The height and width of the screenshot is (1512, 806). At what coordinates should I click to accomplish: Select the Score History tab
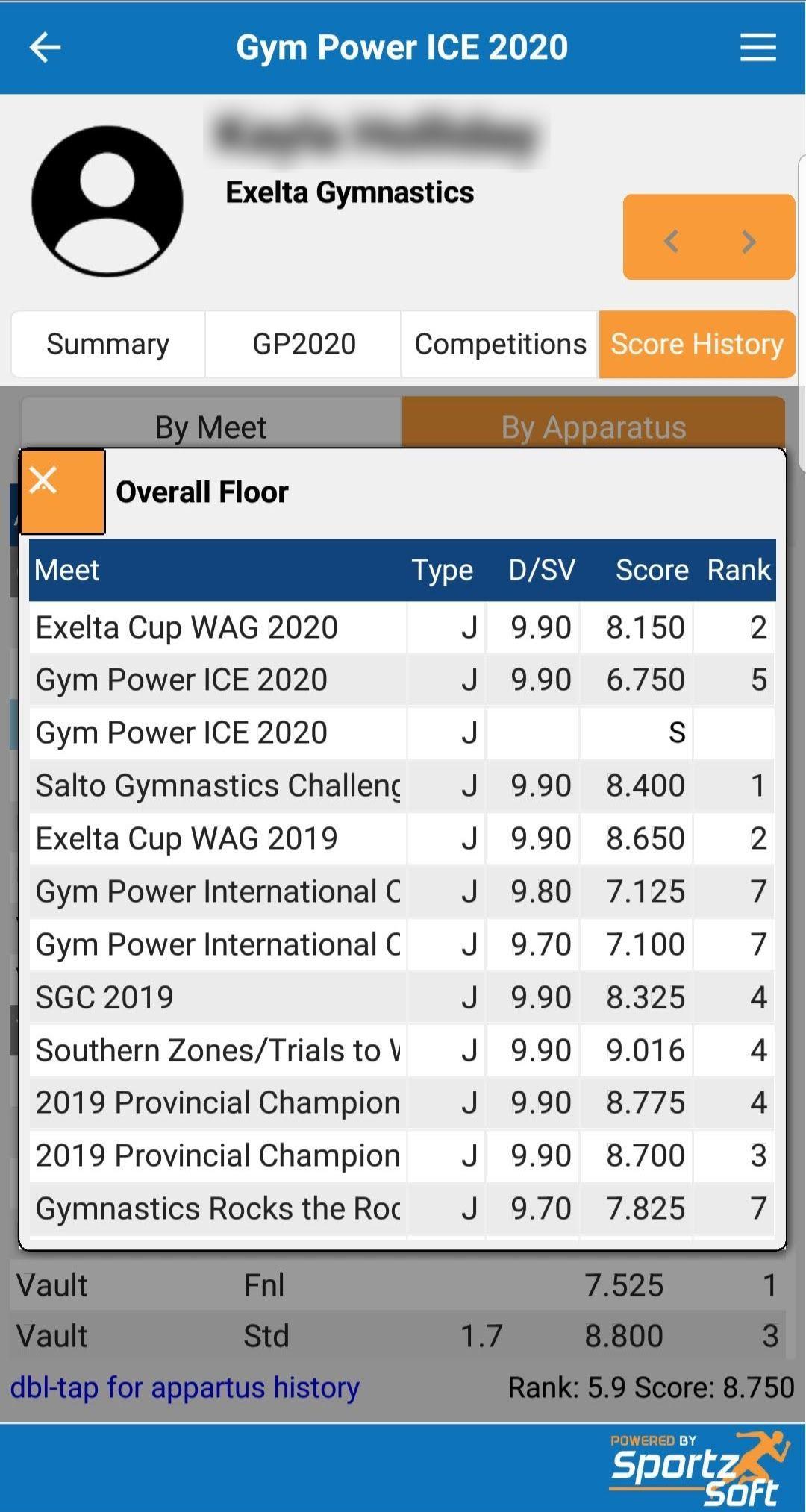pyautogui.click(x=697, y=344)
